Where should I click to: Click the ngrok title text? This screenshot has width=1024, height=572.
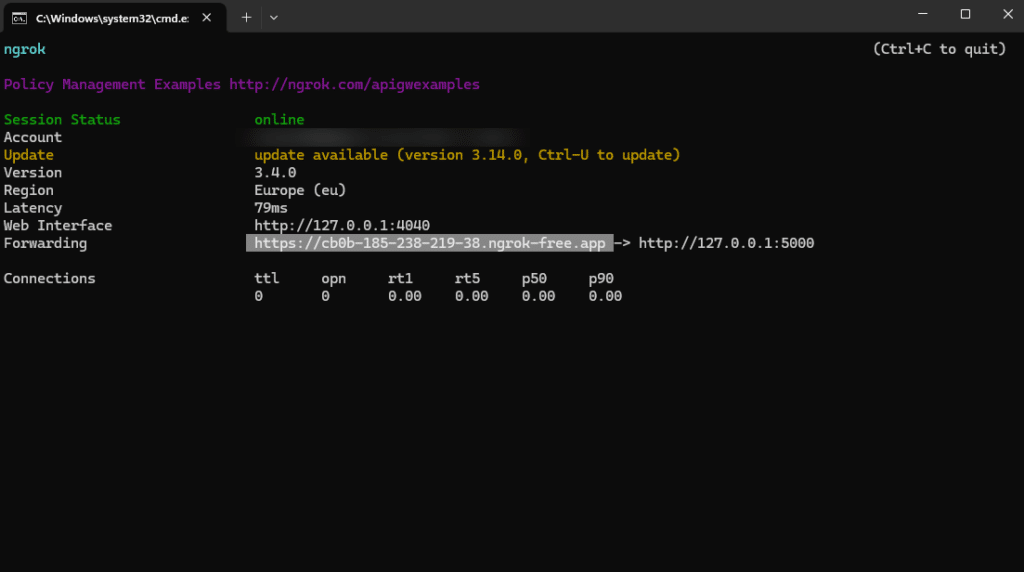(25, 50)
